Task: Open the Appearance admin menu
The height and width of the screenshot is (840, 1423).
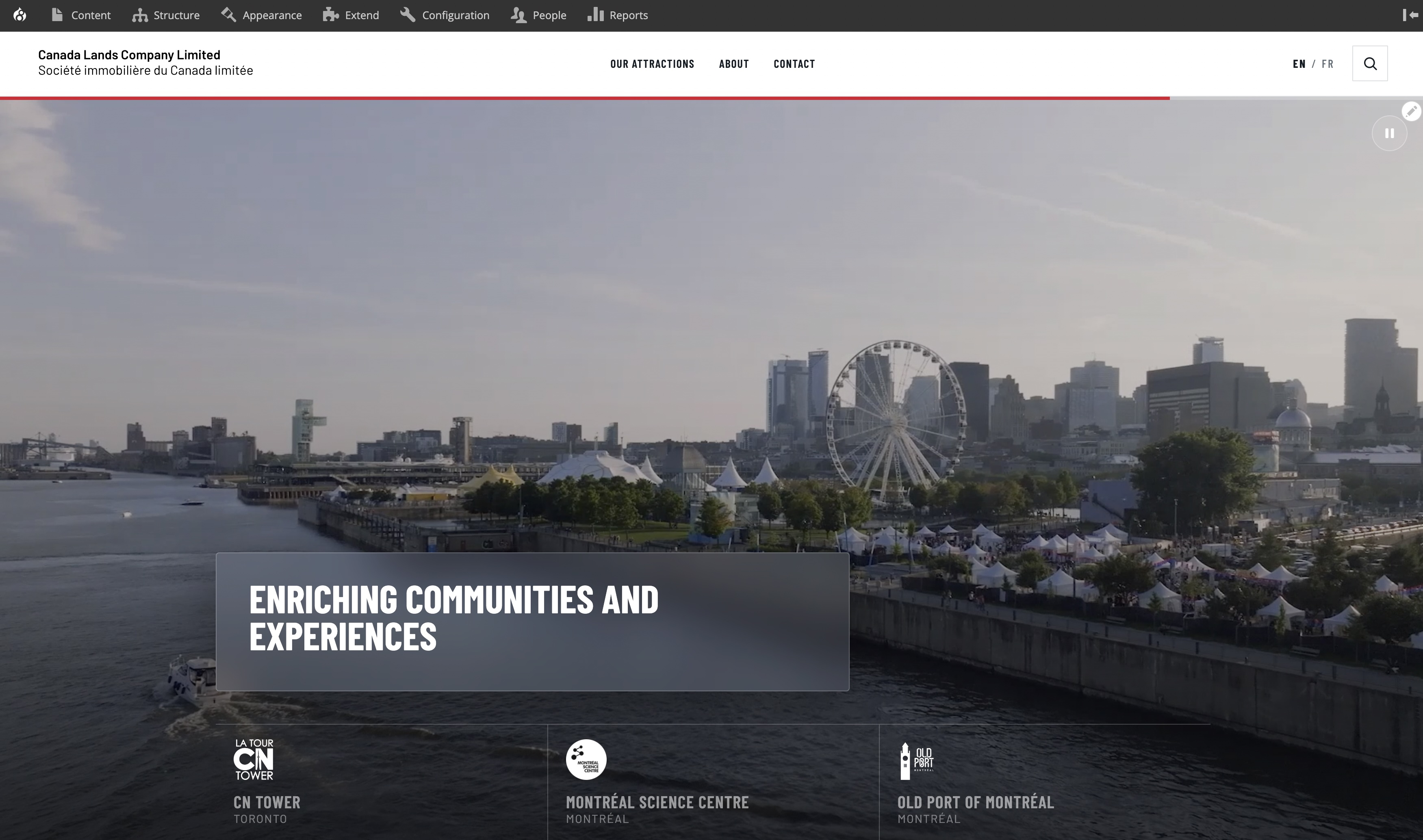Action: [262, 15]
